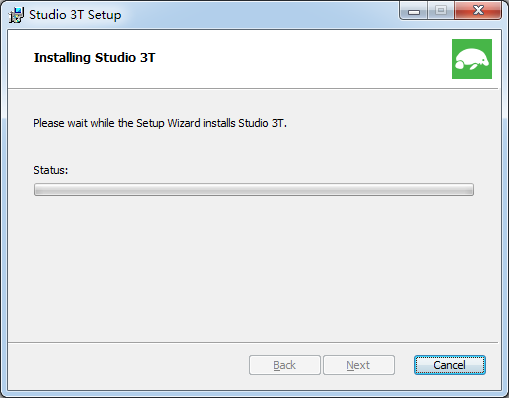Click the disabled Back button
This screenshot has height=398, width=509.
[x=285, y=365]
